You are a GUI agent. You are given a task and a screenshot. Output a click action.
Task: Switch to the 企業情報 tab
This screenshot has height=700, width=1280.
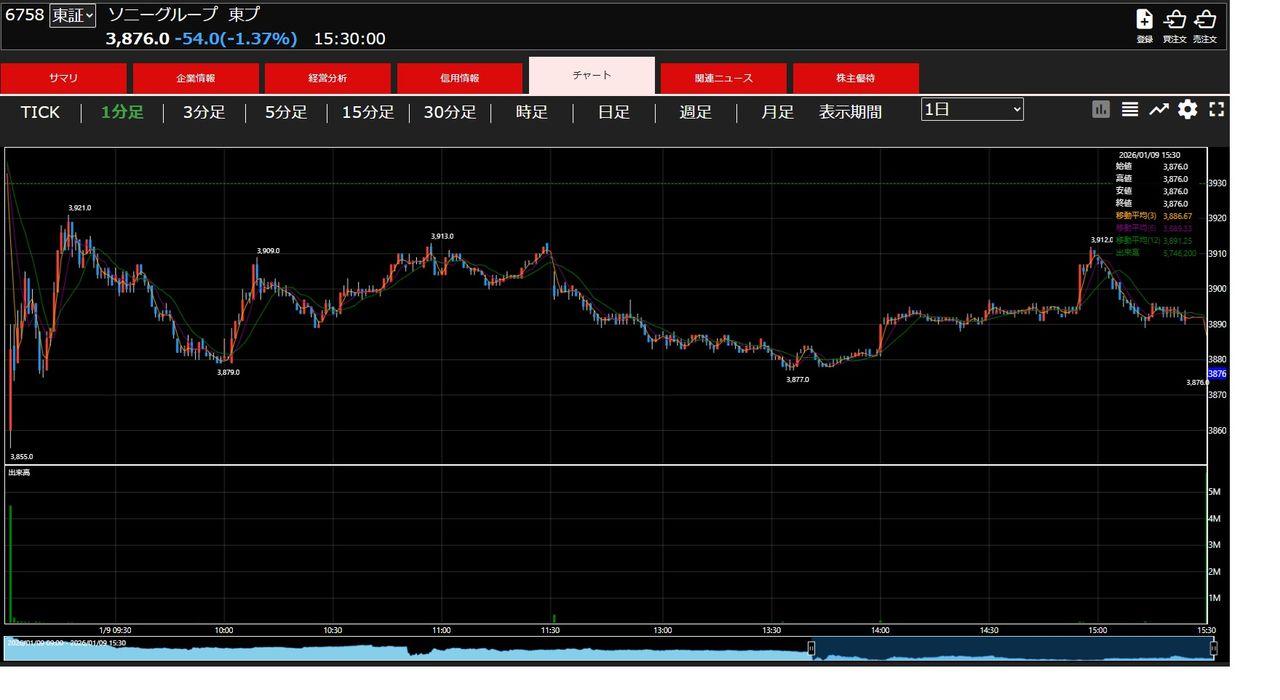[x=196, y=78]
